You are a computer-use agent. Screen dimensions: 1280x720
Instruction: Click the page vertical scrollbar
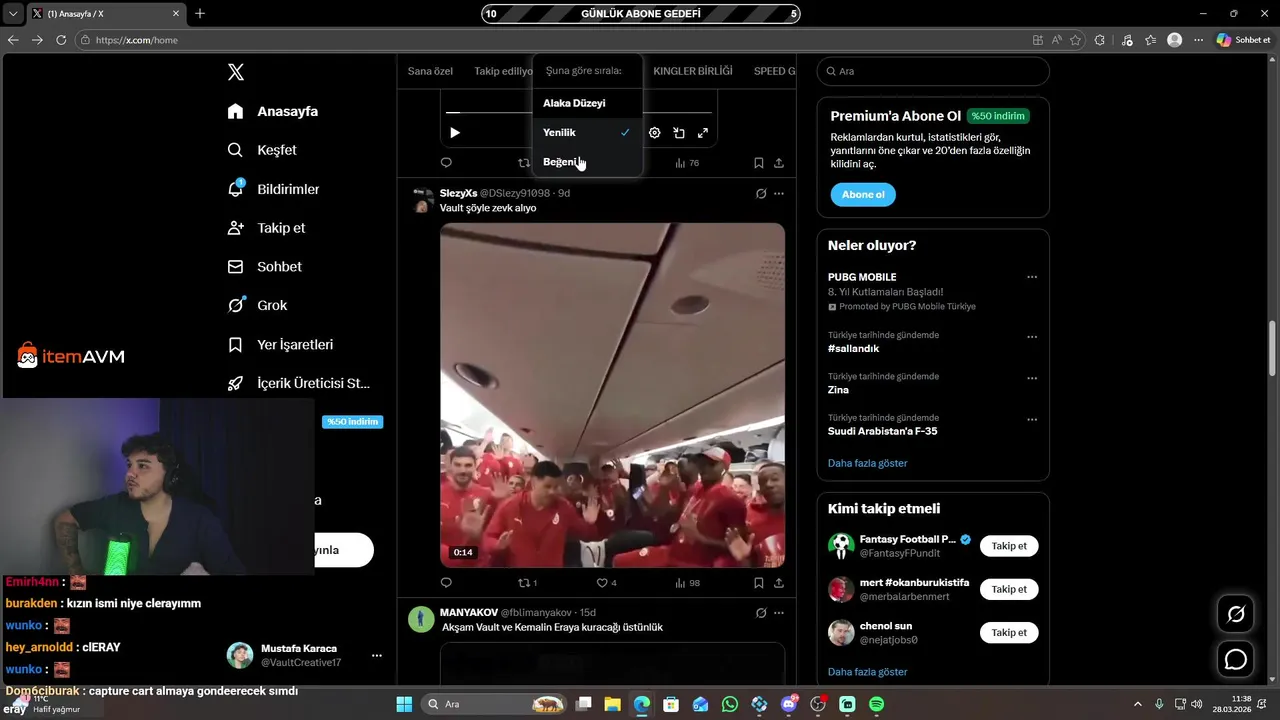coord(1273,348)
